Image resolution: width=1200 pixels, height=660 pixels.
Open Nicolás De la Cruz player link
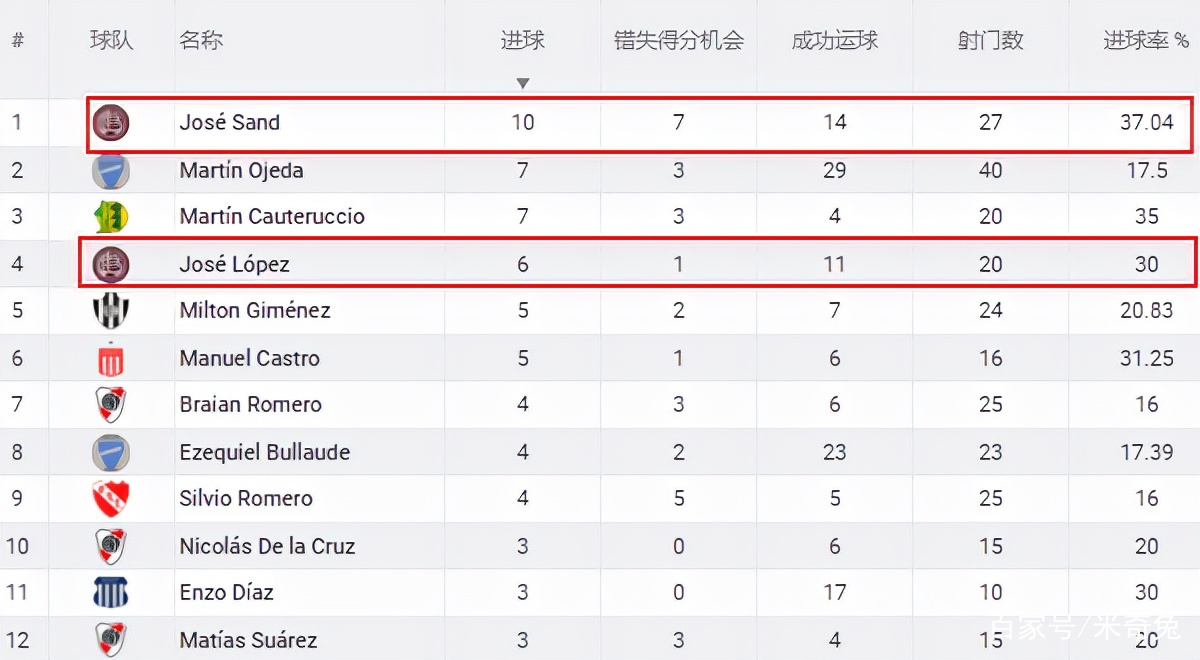click(267, 546)
